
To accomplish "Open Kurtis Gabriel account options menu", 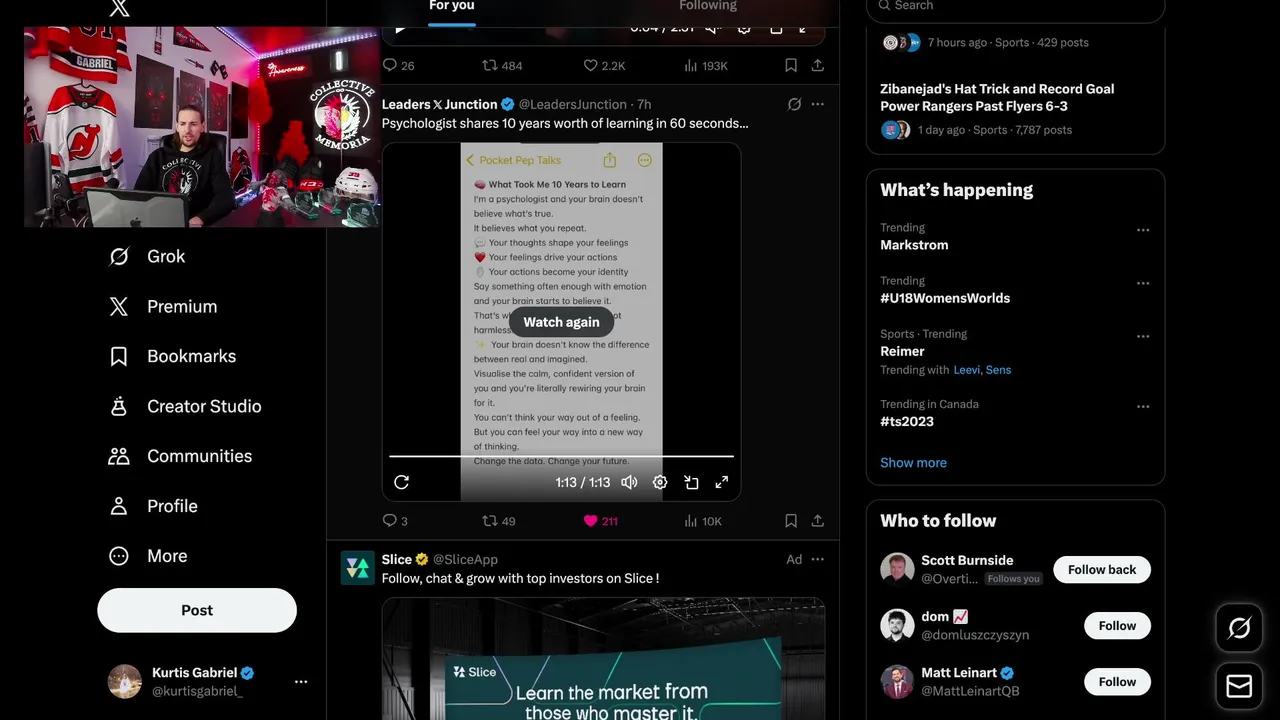I will (x=301, y=681).
